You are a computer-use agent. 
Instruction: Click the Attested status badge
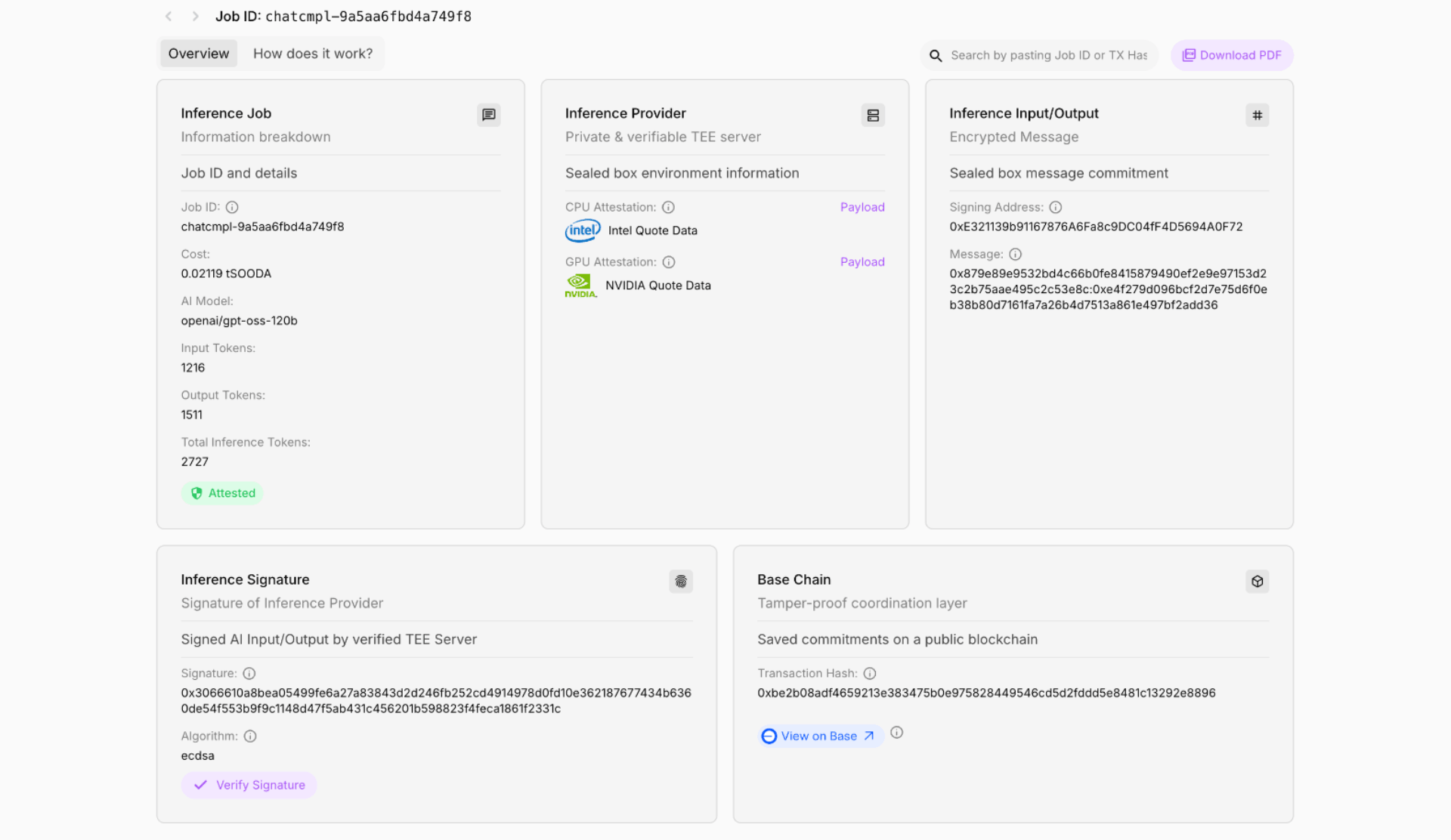pyautogui.click(x=222, y=493)
